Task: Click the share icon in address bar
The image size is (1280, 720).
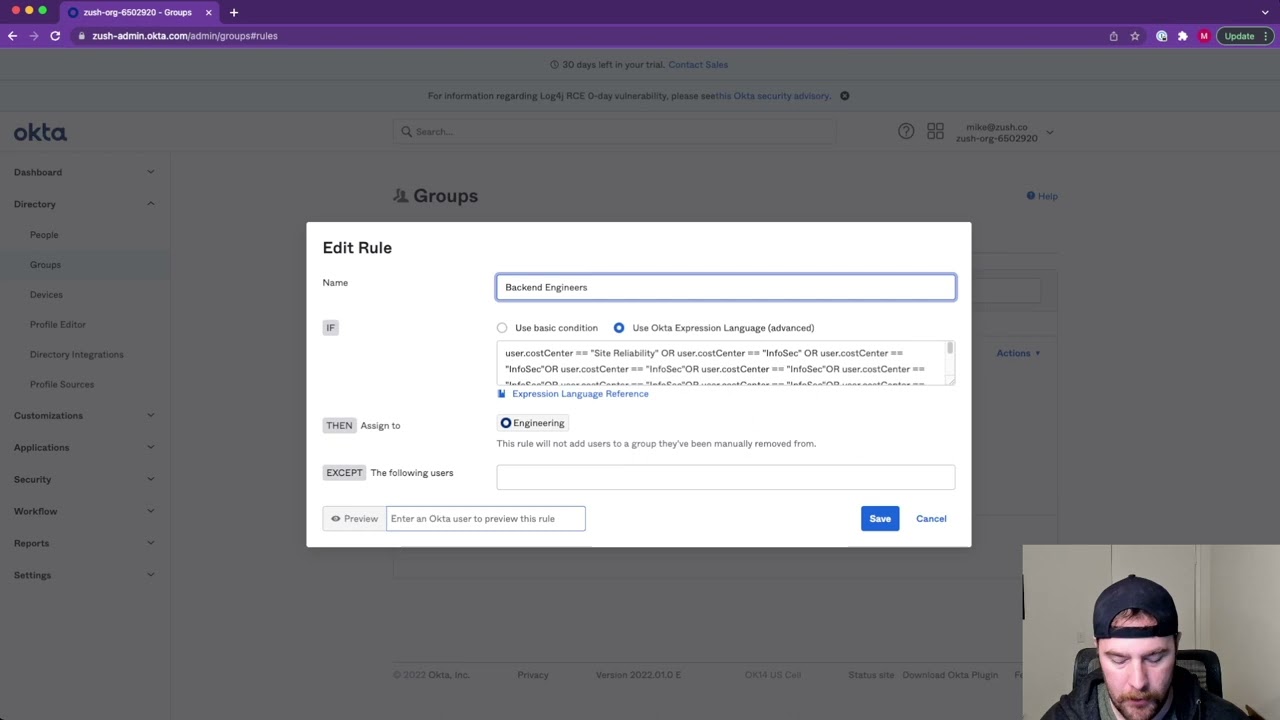Action: (x=1113, y=36)
